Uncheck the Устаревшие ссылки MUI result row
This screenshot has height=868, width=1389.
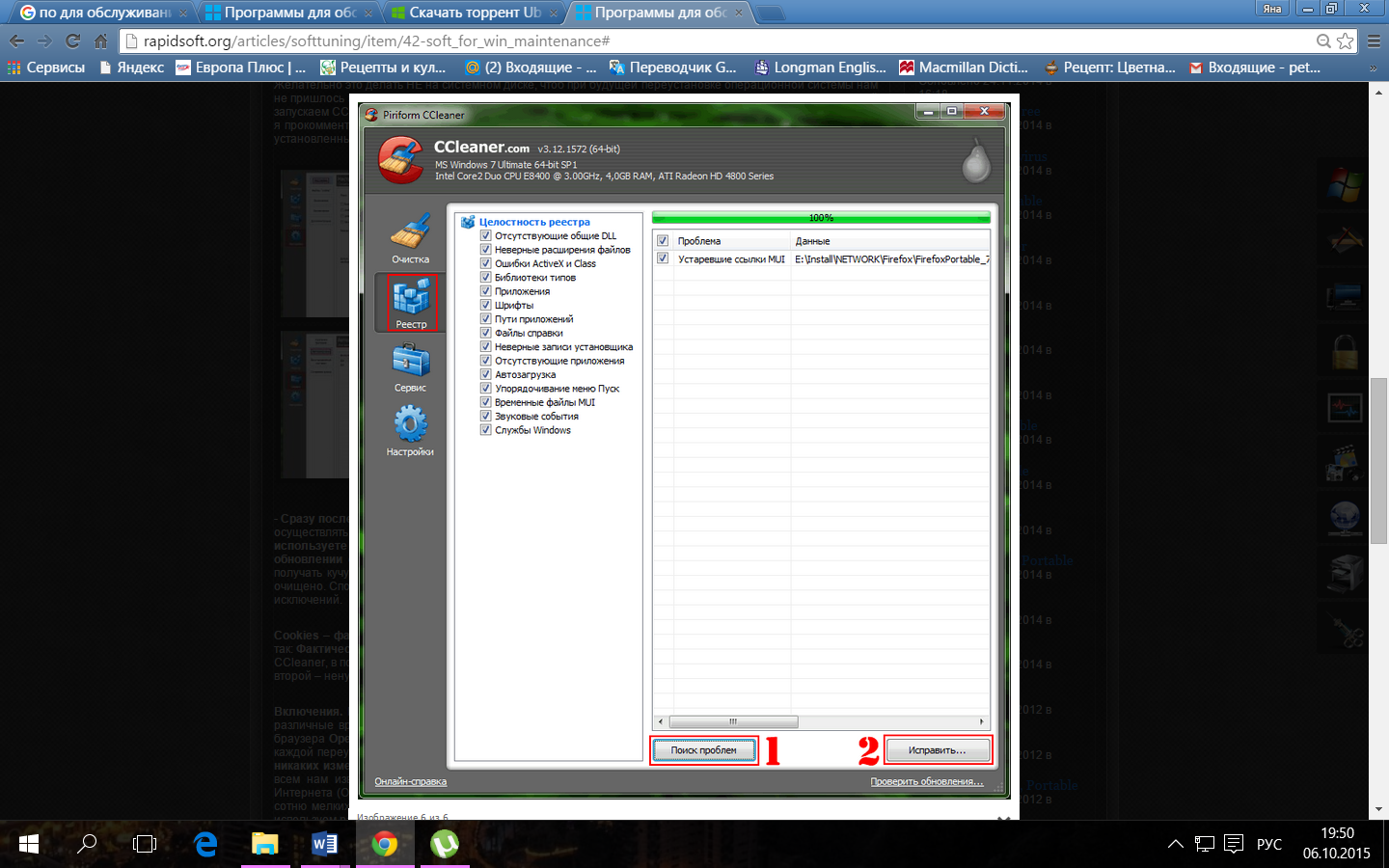click(x=663, y=258)
